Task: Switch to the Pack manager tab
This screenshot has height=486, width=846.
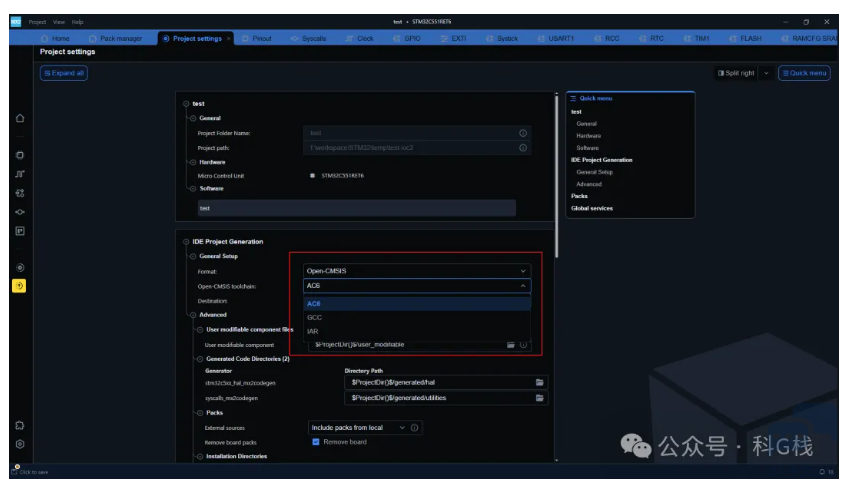Action: click(116, 38)
